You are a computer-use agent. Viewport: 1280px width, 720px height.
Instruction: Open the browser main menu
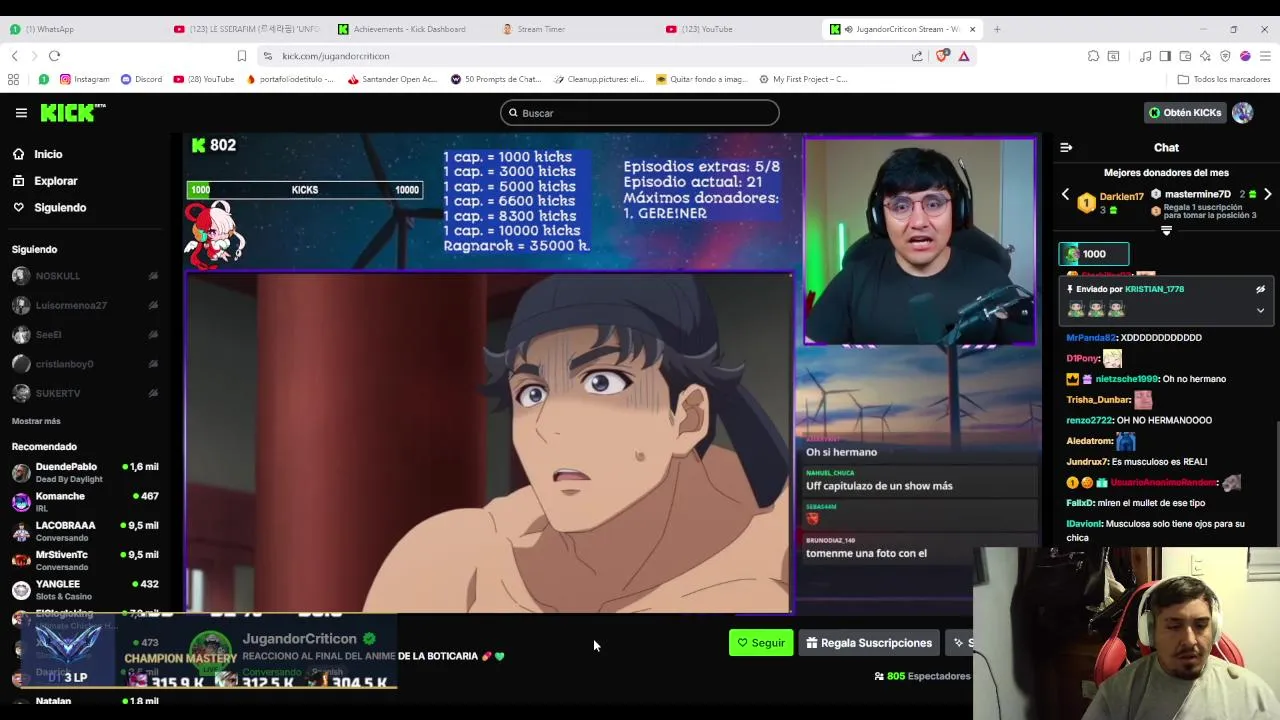1265,56
